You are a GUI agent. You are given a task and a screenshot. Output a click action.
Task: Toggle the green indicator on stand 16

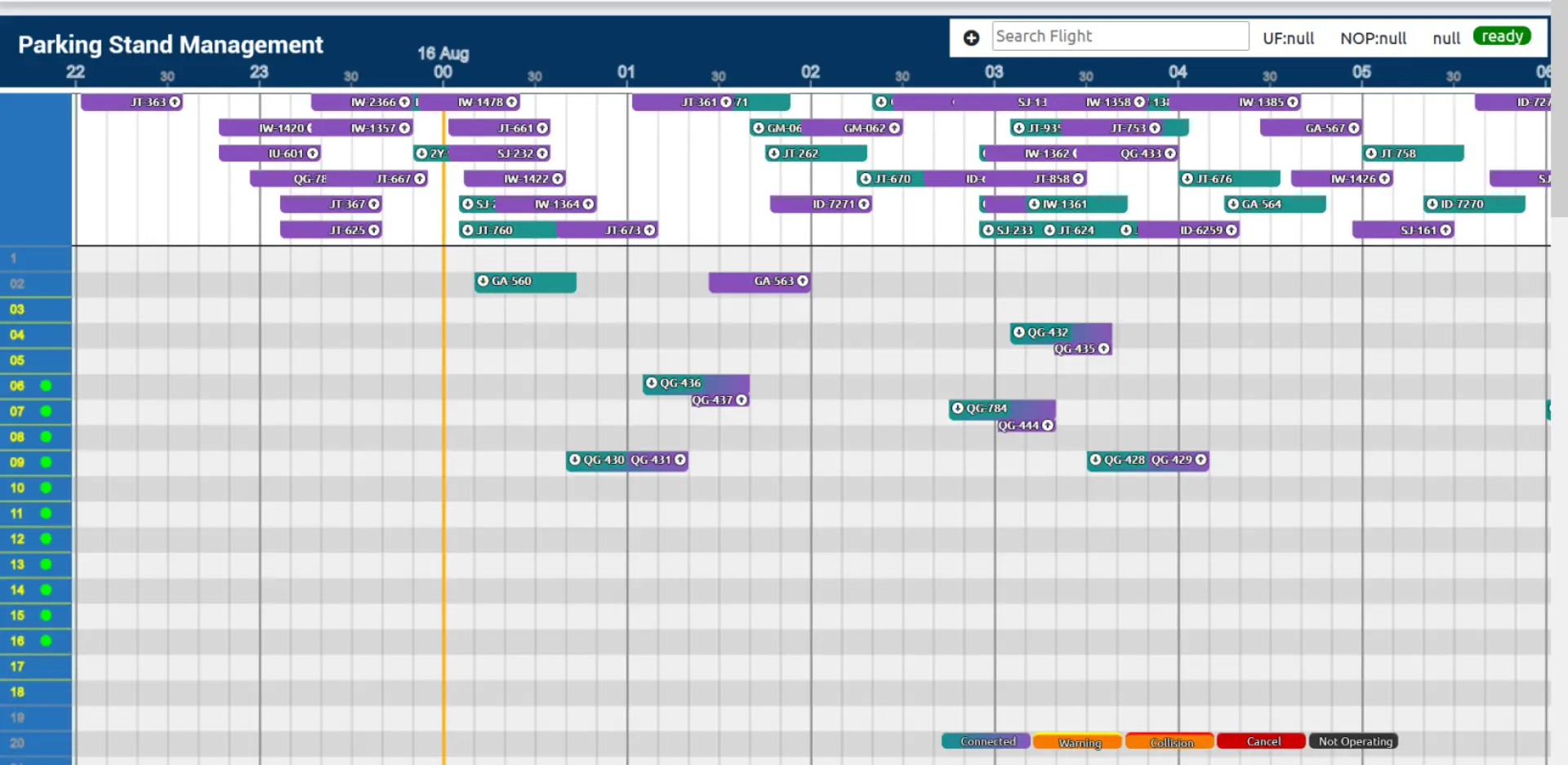(x=46, y=641)
